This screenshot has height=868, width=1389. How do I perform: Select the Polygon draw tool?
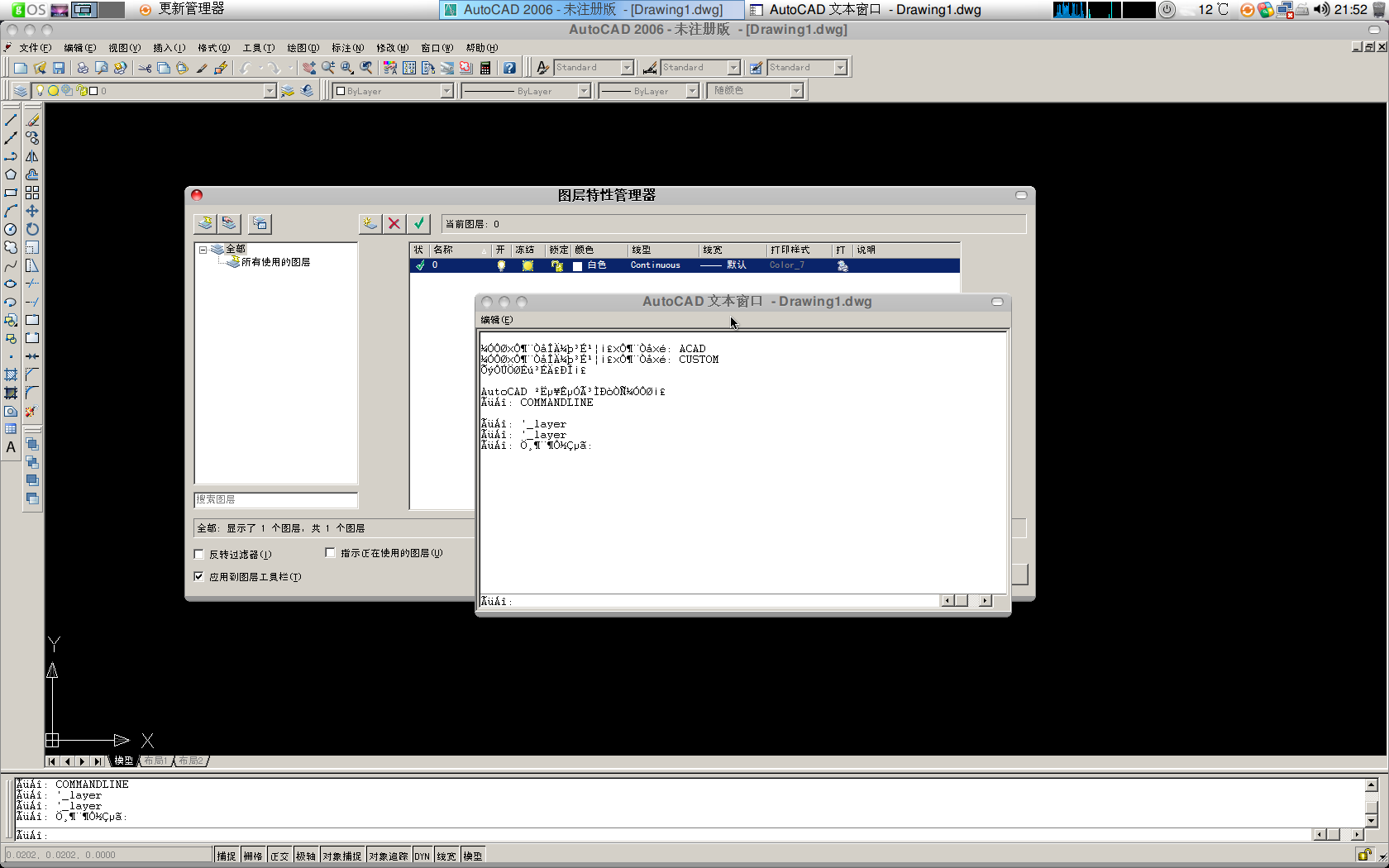click(x=11, y=174)
